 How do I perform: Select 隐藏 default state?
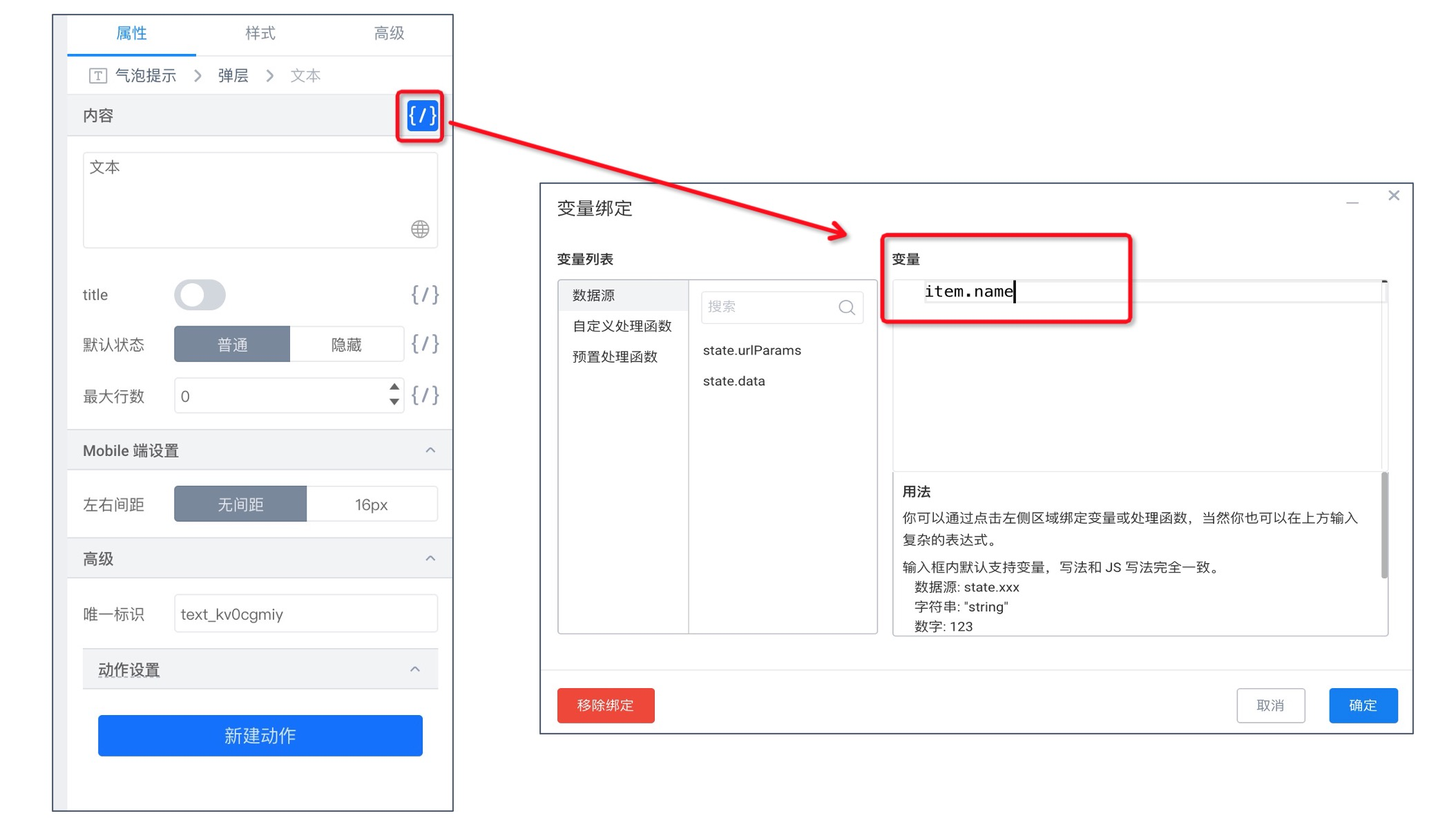click(347, 344)
